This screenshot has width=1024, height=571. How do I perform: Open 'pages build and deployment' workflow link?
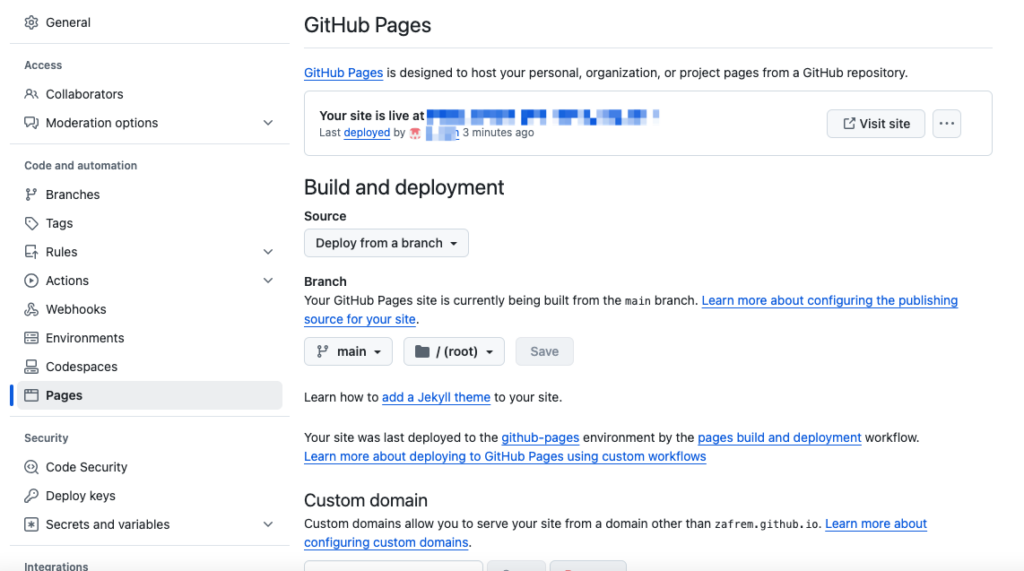[779, 438]
